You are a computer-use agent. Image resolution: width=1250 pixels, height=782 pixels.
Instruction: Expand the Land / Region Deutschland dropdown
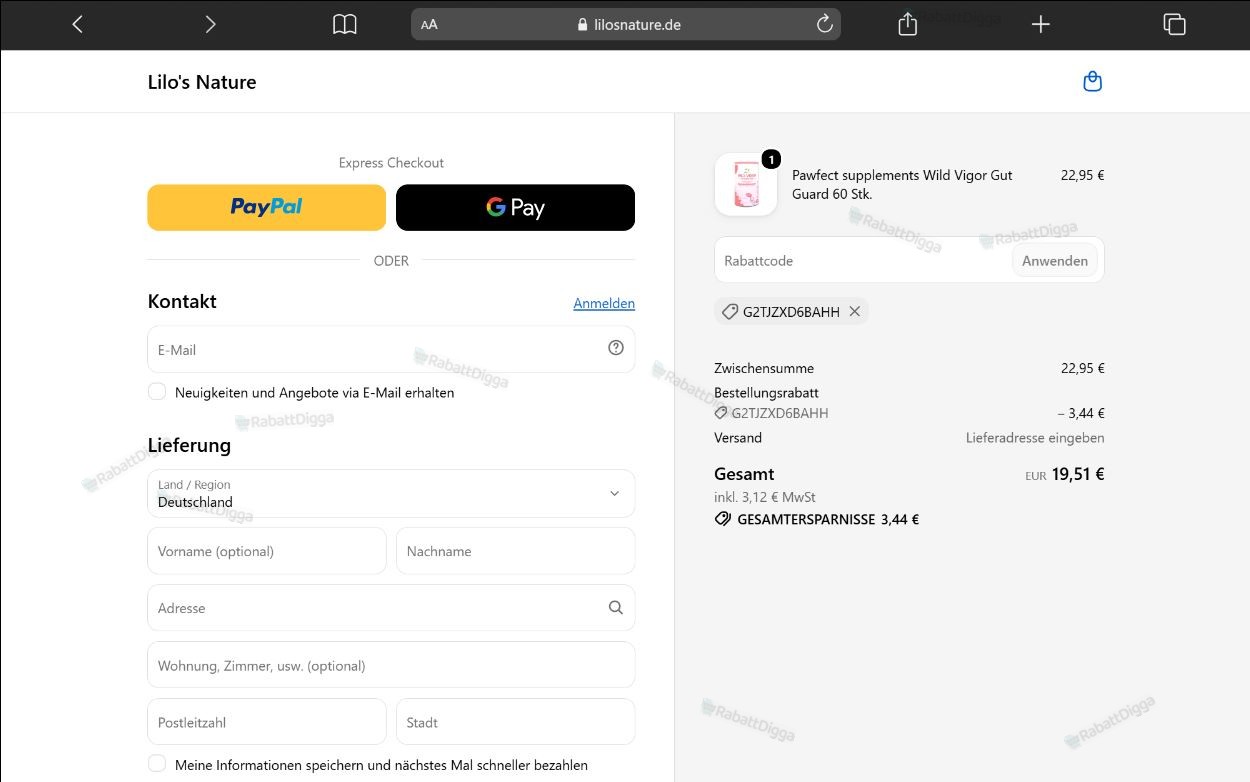tap(391, 493)
